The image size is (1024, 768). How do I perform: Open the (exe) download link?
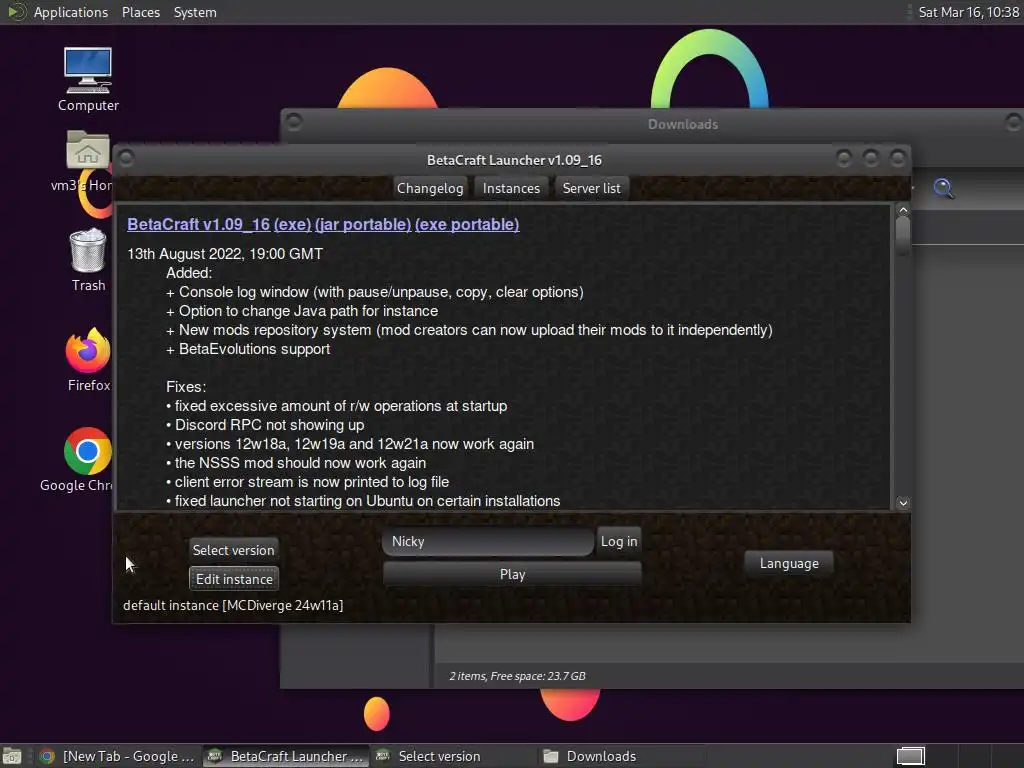(x=292, y=225)
